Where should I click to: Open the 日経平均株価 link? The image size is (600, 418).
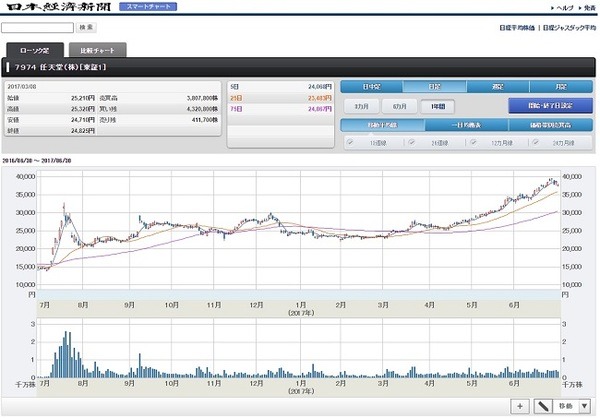tap(517, 28)
